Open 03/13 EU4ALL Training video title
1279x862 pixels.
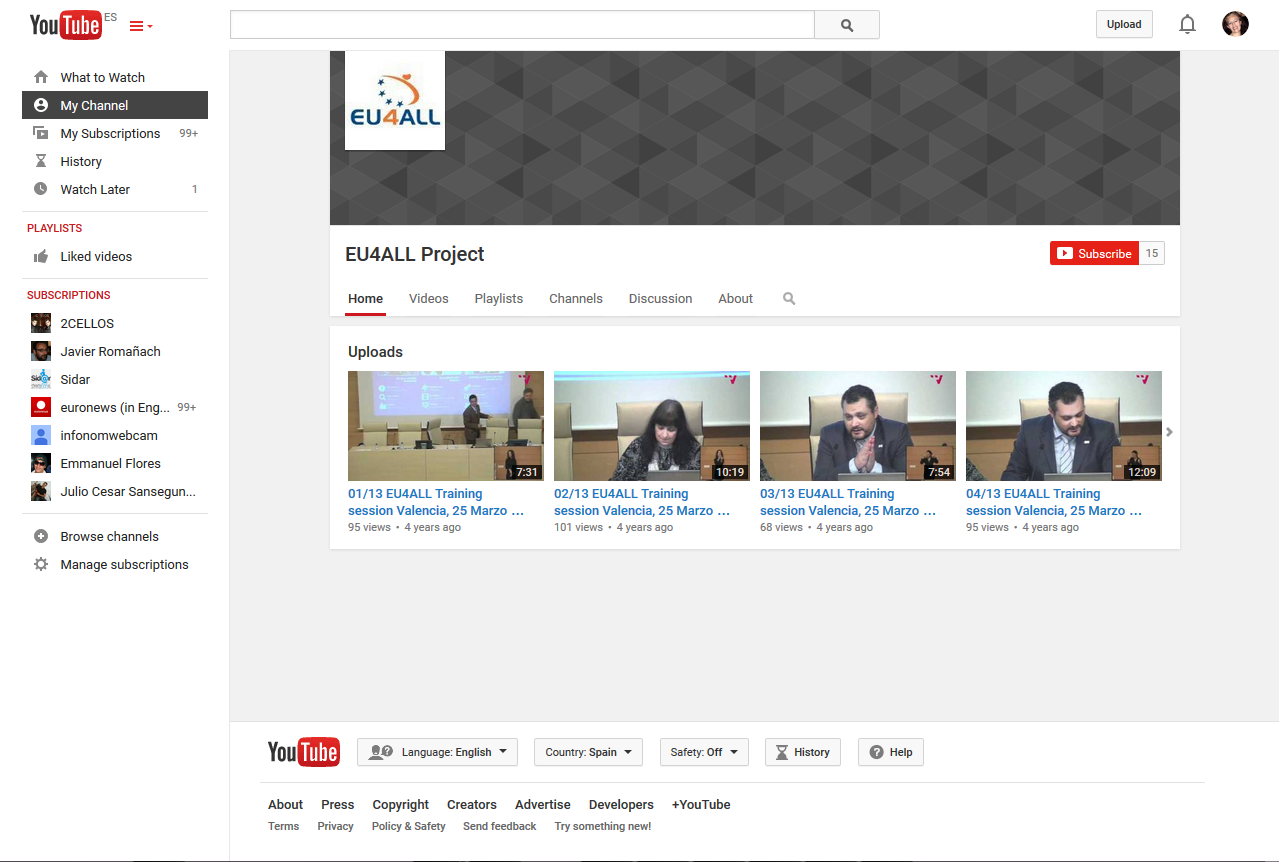point(848,502)
